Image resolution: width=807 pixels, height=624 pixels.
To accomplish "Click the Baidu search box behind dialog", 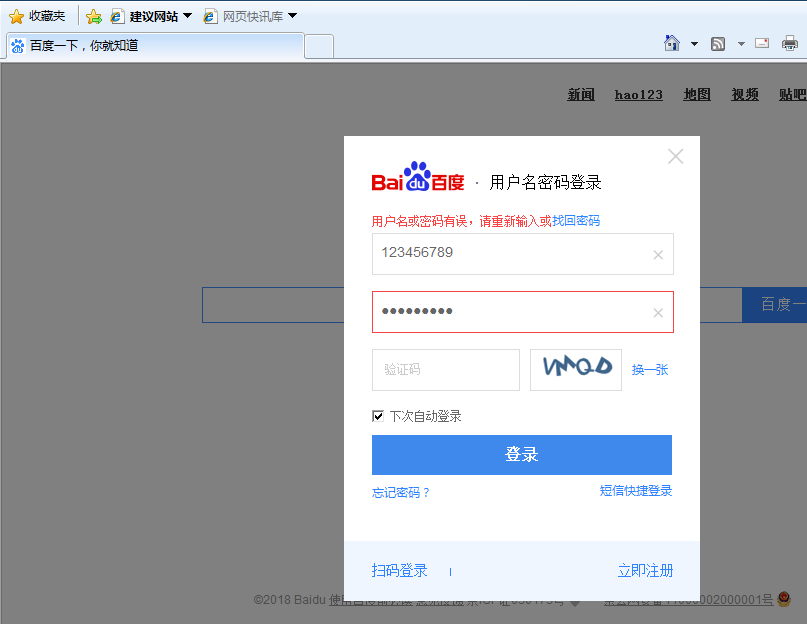I will [273, 305].
